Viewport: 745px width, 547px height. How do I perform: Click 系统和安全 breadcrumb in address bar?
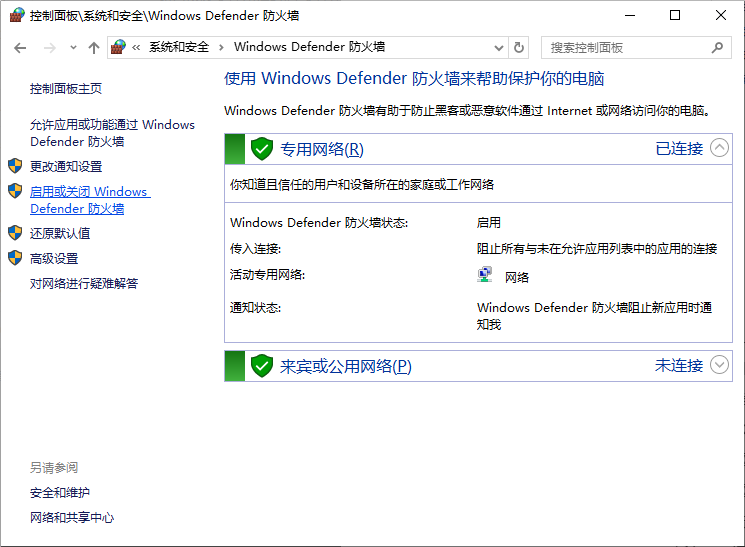click(x=179, y=47)
